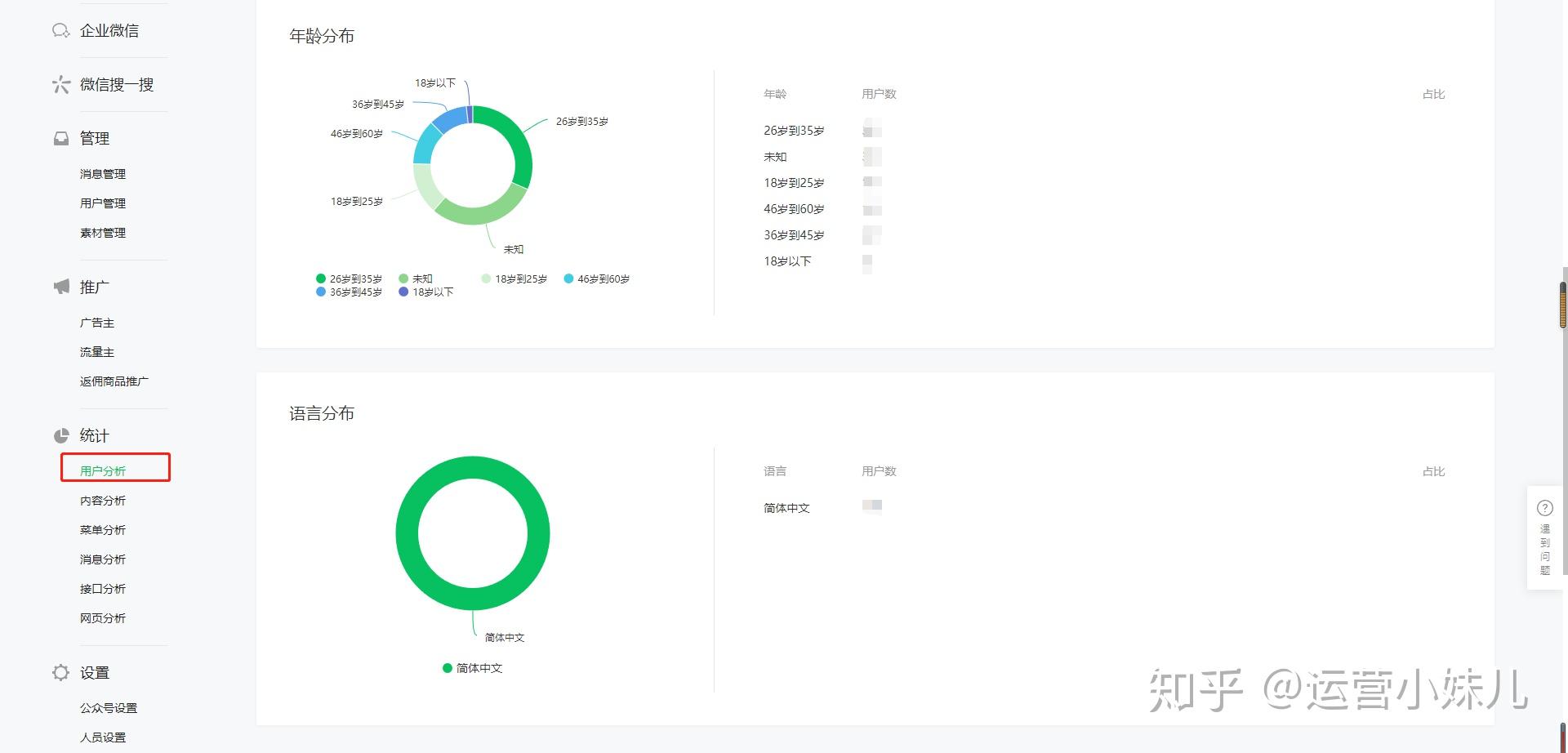Click the 语言分布 section title
Viewport: 1568px width, 753px height.
coord(322,413)
